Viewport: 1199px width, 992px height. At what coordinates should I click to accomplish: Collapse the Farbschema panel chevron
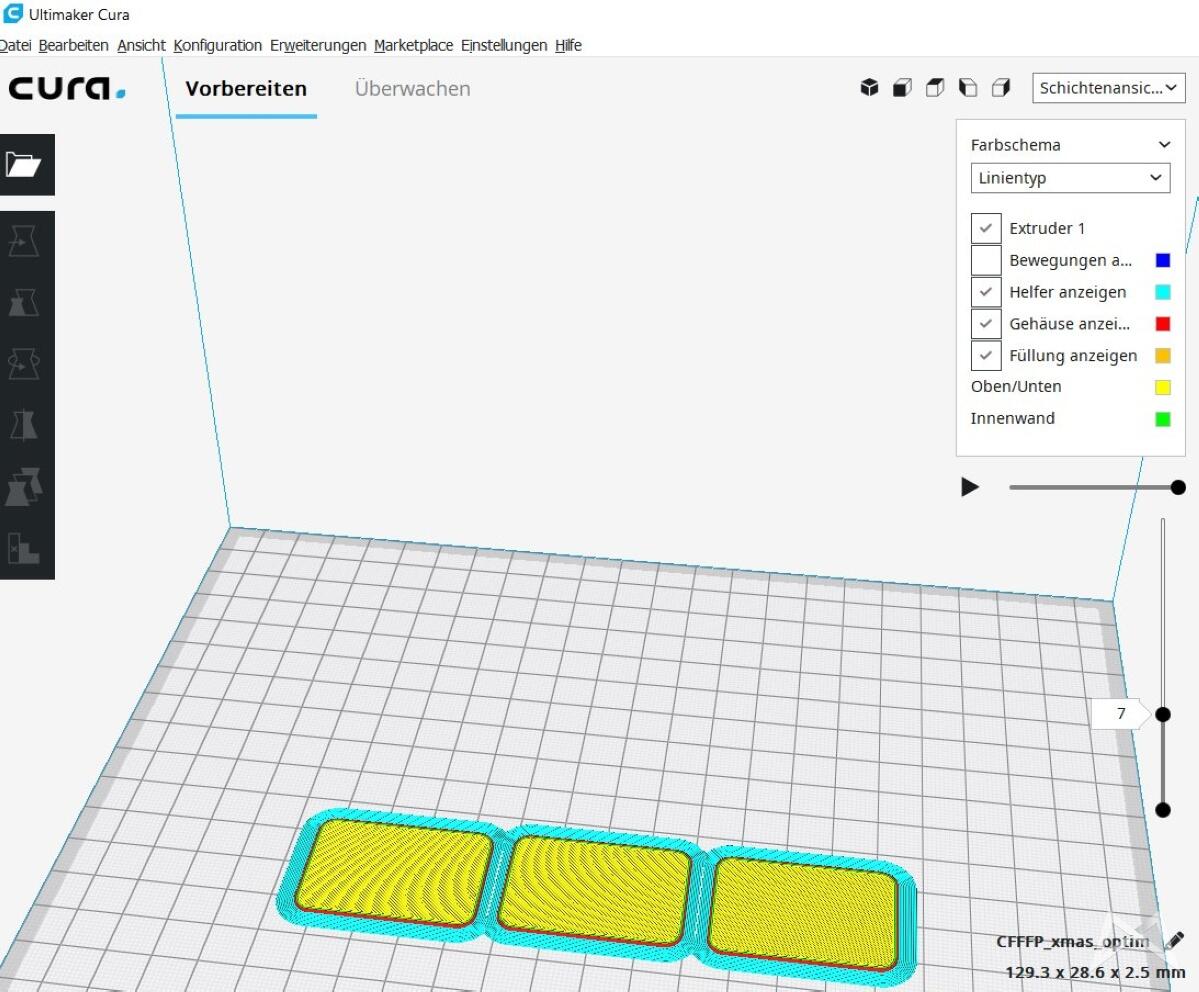[1164, 145]
